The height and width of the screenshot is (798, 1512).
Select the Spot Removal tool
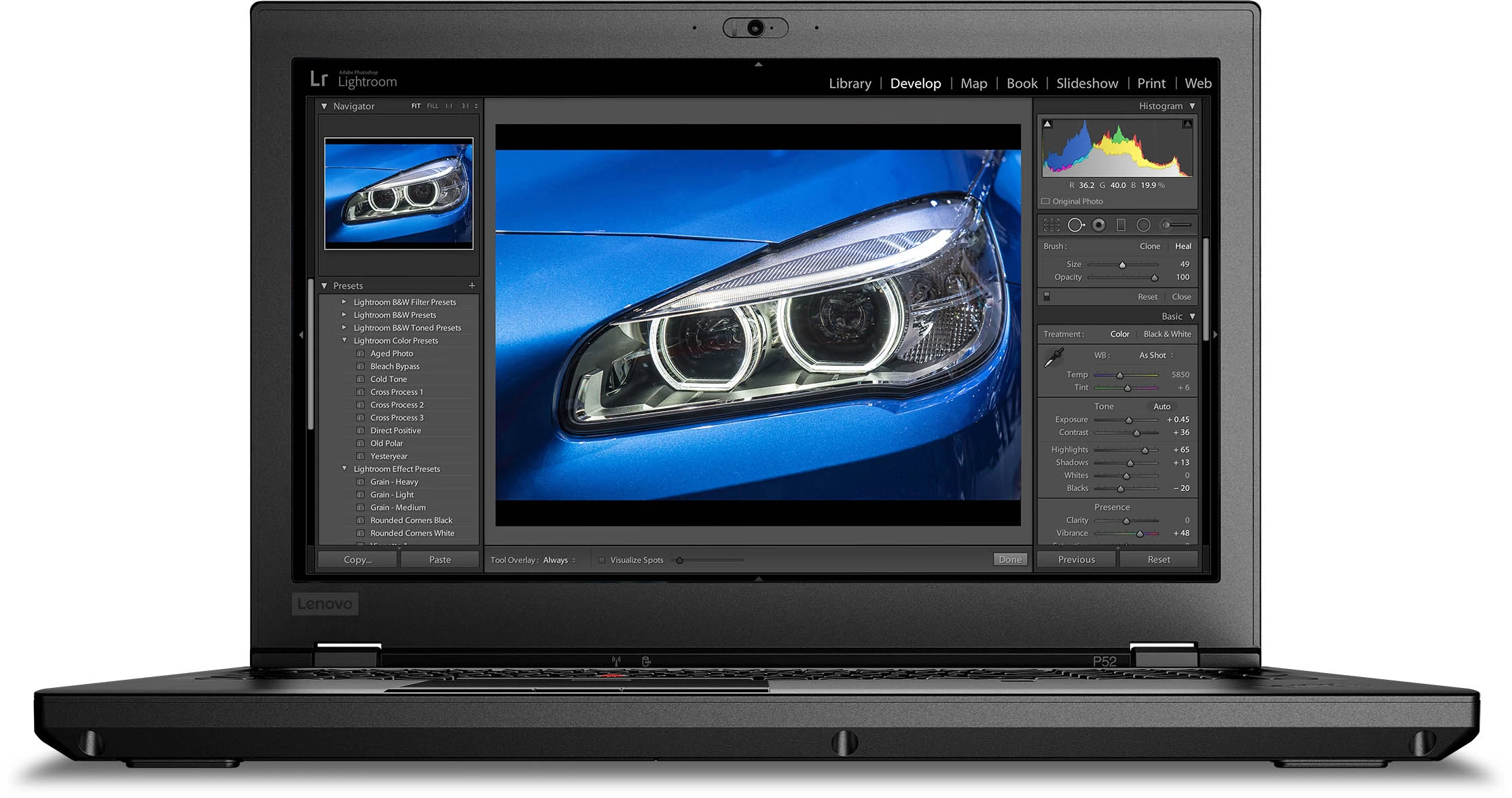[1075, 225]
